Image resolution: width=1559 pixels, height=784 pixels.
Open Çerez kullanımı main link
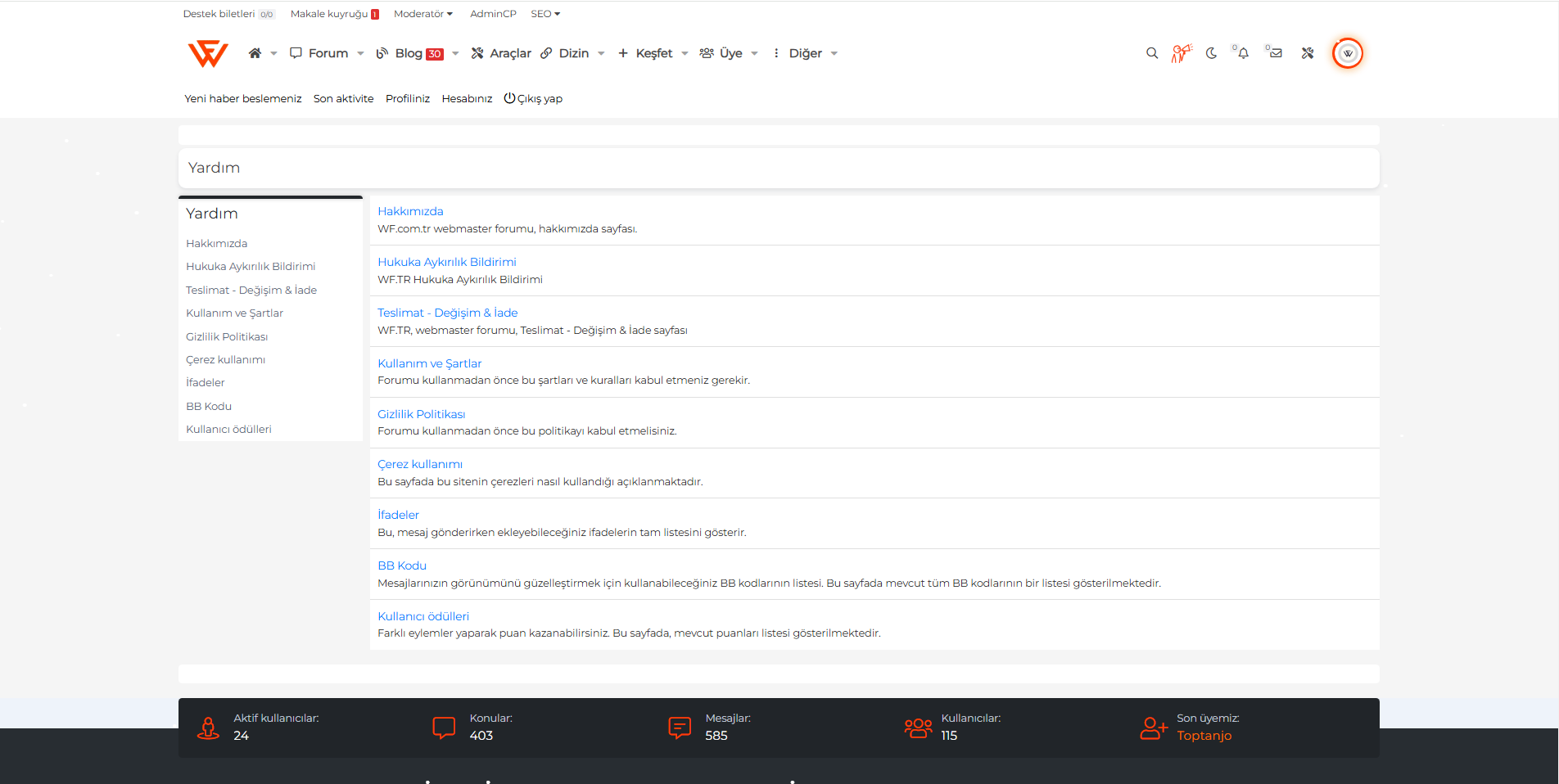(x=420, y=464)
